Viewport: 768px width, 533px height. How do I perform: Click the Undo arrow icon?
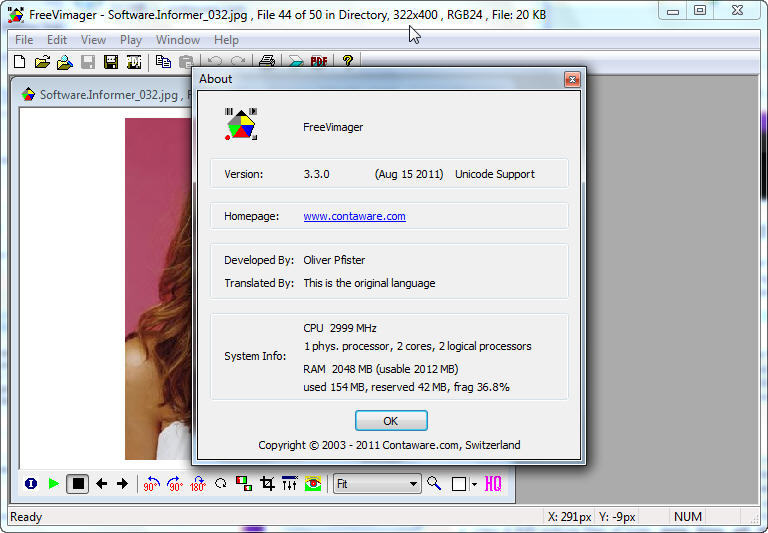point(215,61)
